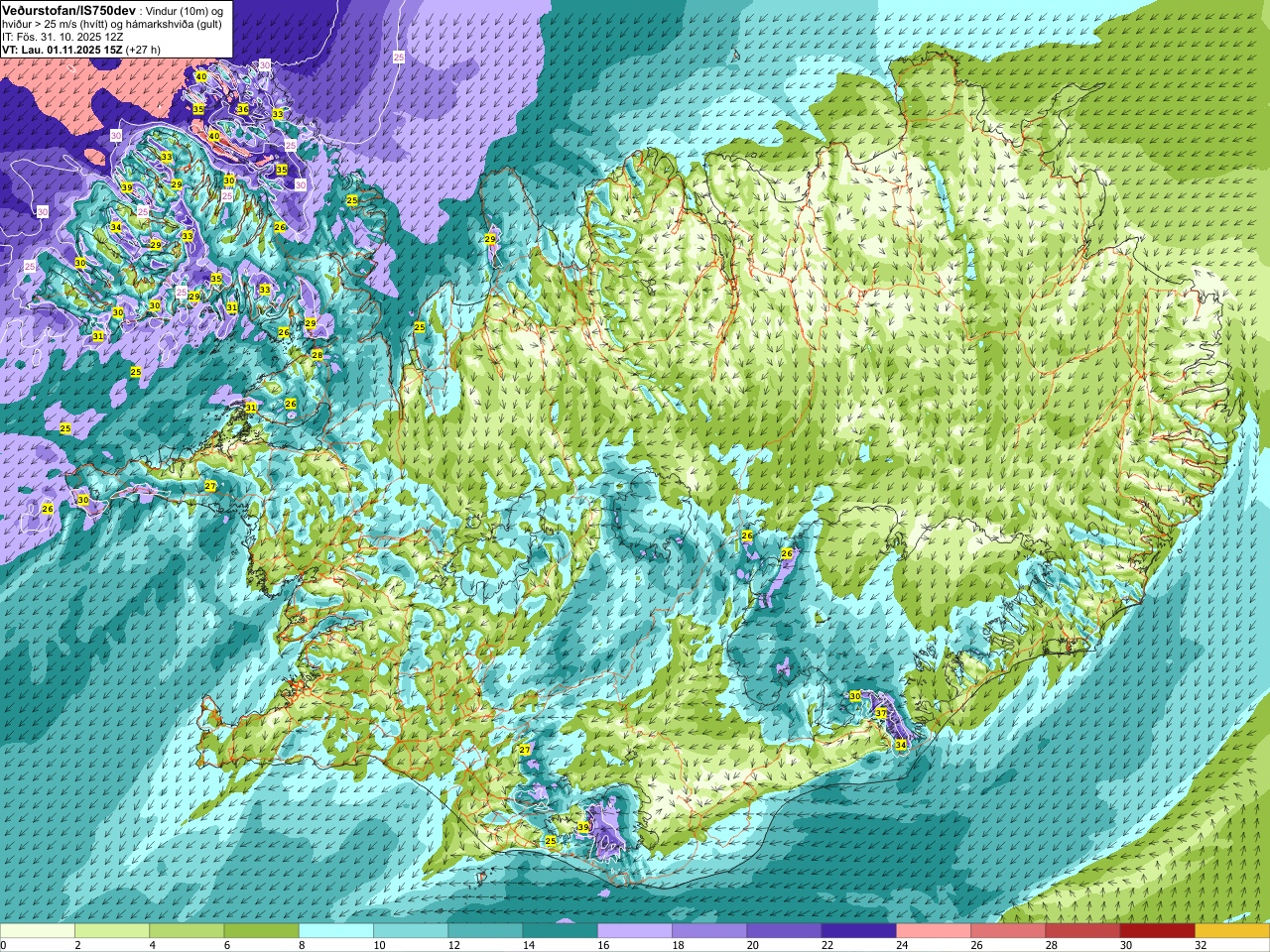Click the yellow '37' maximum gust label
The height and width of the screenshot is (952, 1270).
click(881, 713)
